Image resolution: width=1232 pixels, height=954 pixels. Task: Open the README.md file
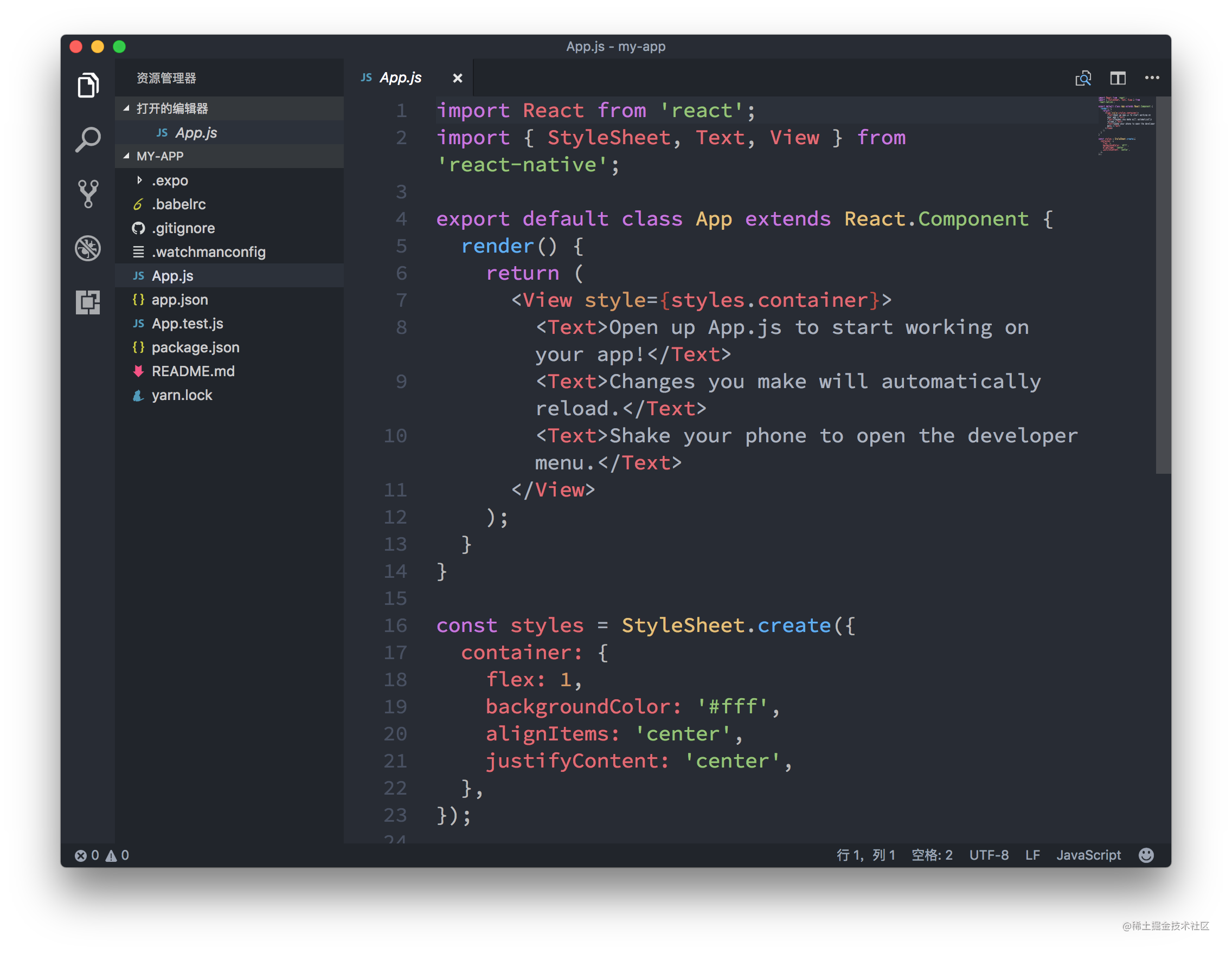coord(194,371)
